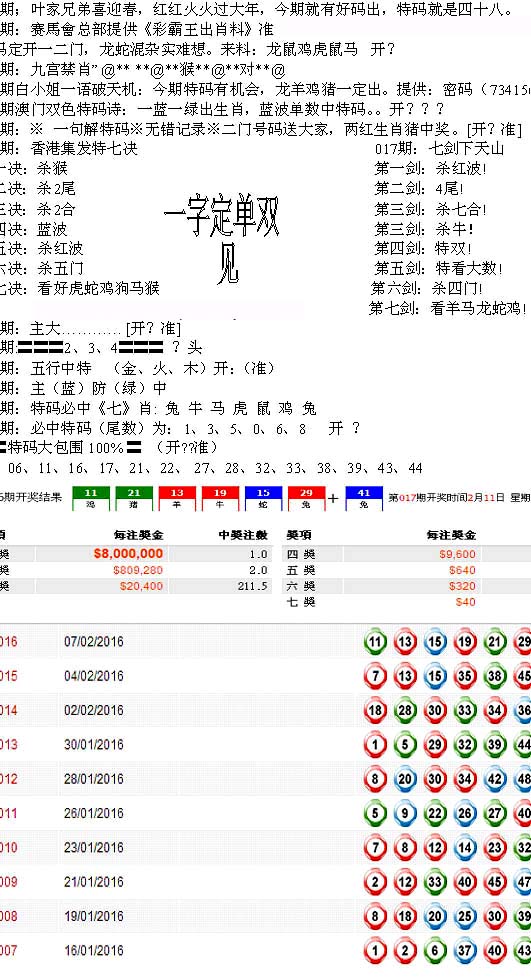
Task: Click green ball 6 in 16/01/2016 row
Action: [x=435, y=950]
